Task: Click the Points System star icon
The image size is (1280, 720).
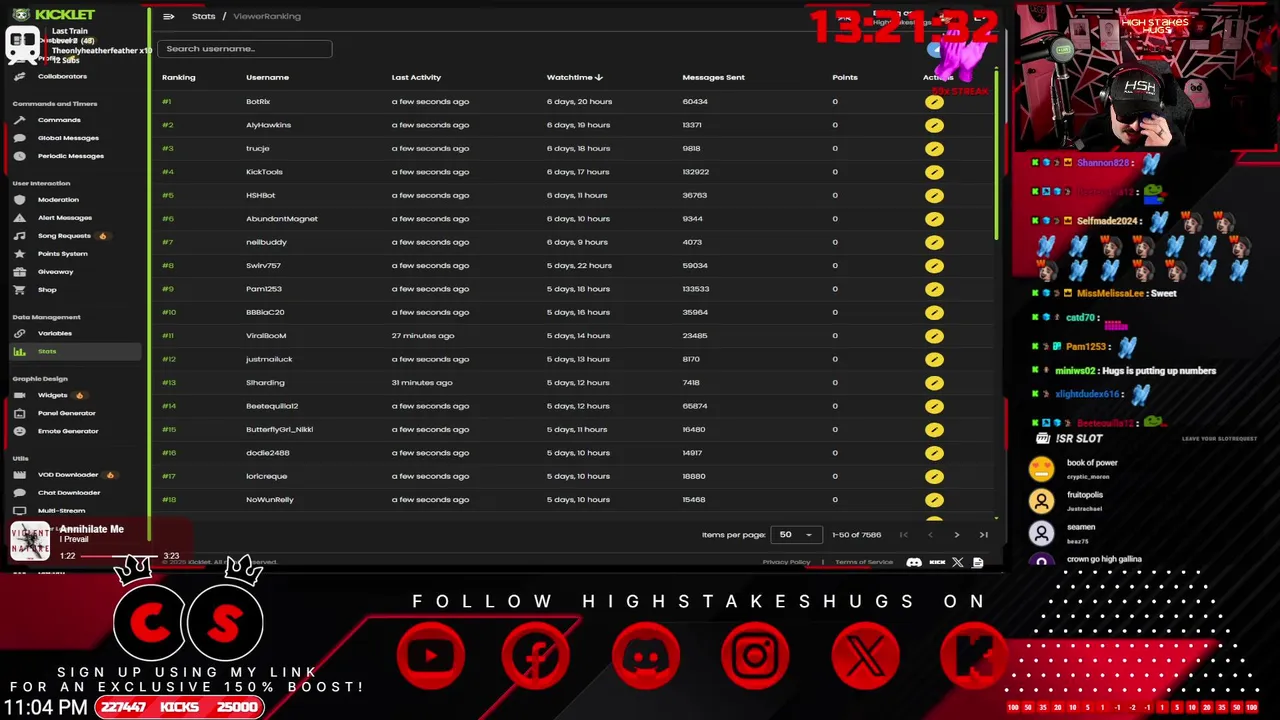Action: coord(19,254)
